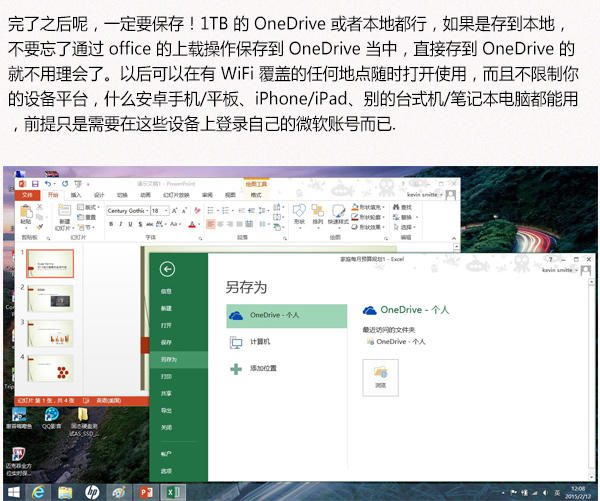The image size is (600, 501).
Task: Switch to Excel via its taskbar icon
Action: coord(173,492)
